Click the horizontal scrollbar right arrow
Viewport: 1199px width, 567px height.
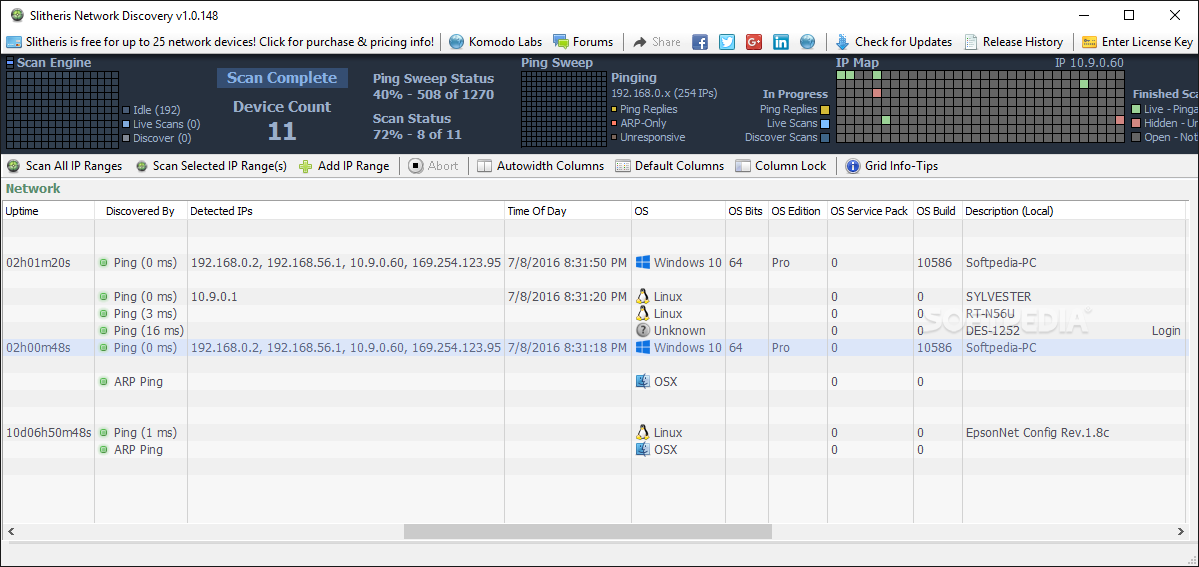click(x=1181, y=531)
